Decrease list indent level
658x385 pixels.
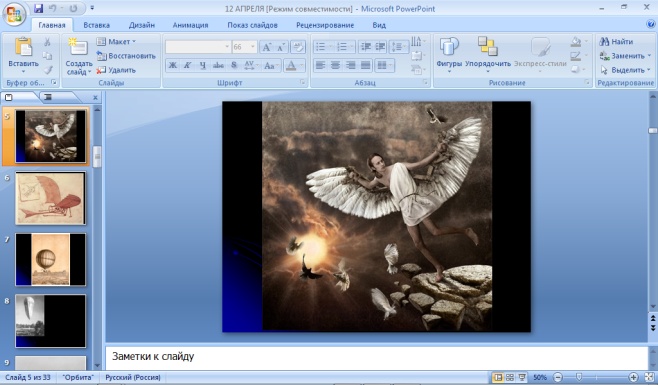coord(366,47)
